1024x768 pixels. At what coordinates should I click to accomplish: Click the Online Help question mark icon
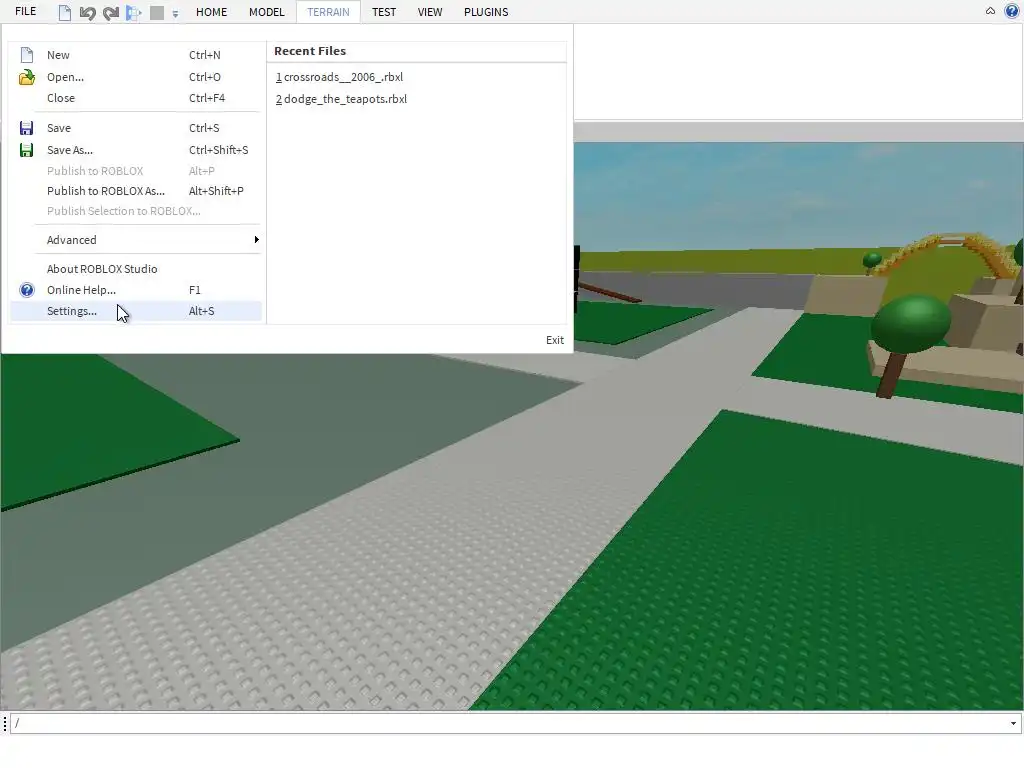[x=27, y=290]
